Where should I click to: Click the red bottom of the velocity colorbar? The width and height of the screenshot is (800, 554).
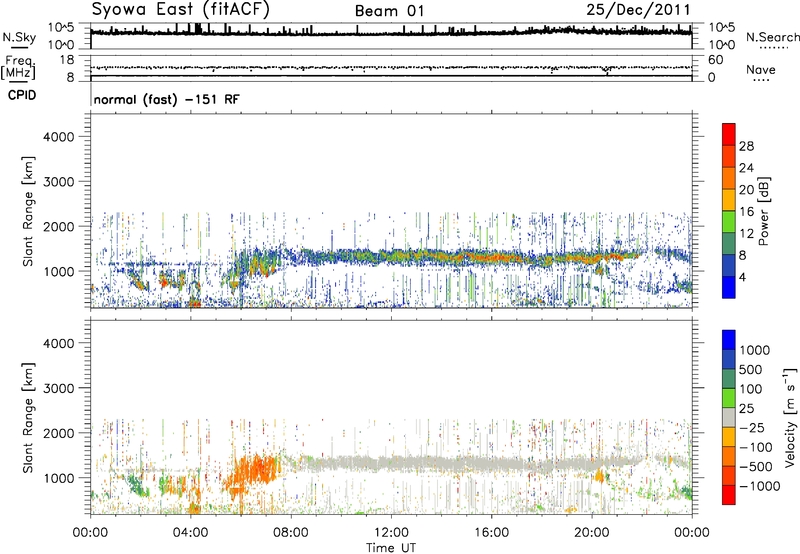pos(729,495)
